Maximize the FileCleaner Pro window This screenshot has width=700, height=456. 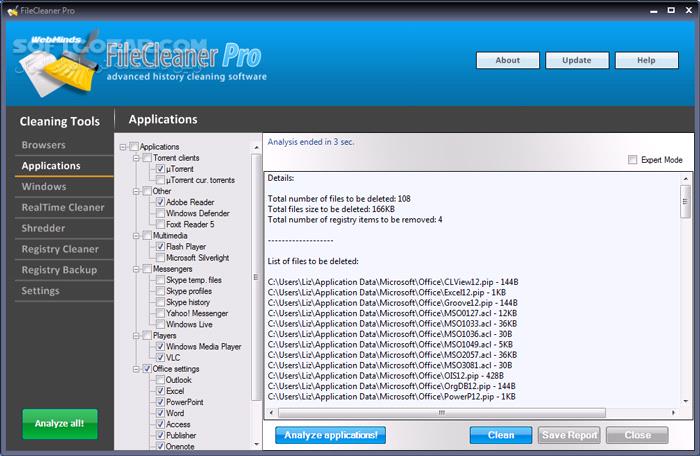click(671, 10)
